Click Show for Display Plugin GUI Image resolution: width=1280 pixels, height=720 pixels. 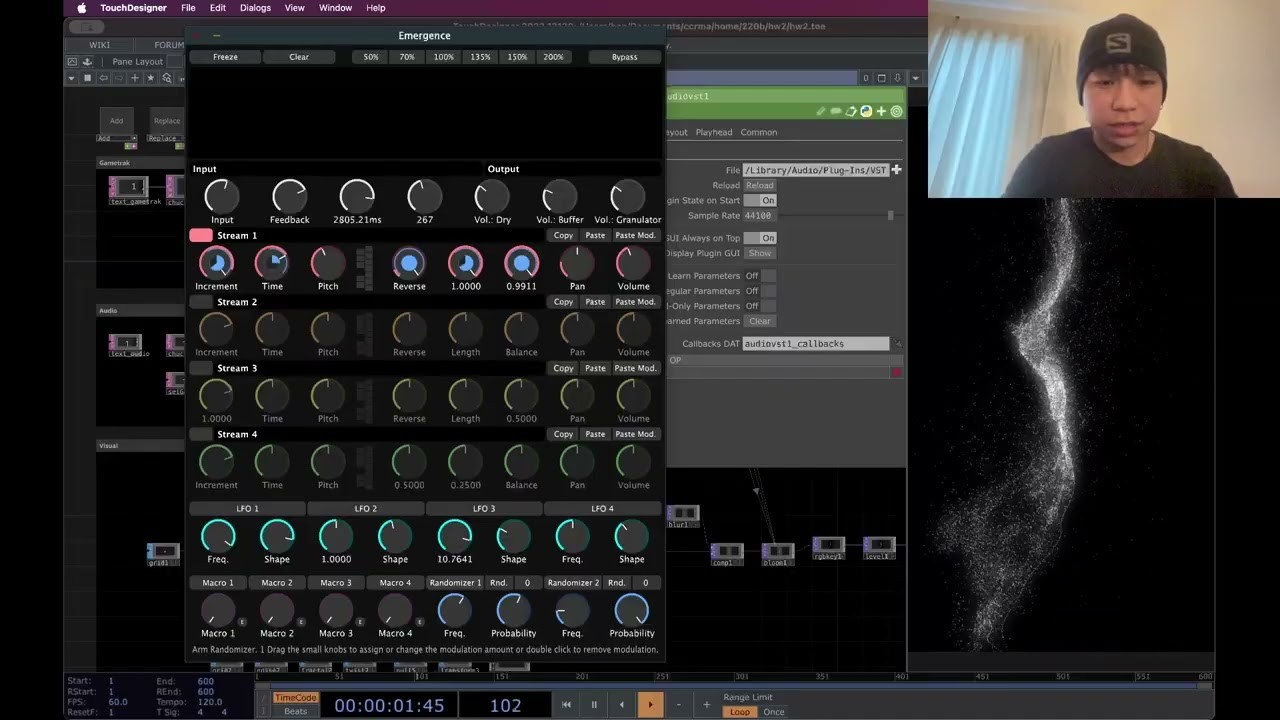[760, 253]
